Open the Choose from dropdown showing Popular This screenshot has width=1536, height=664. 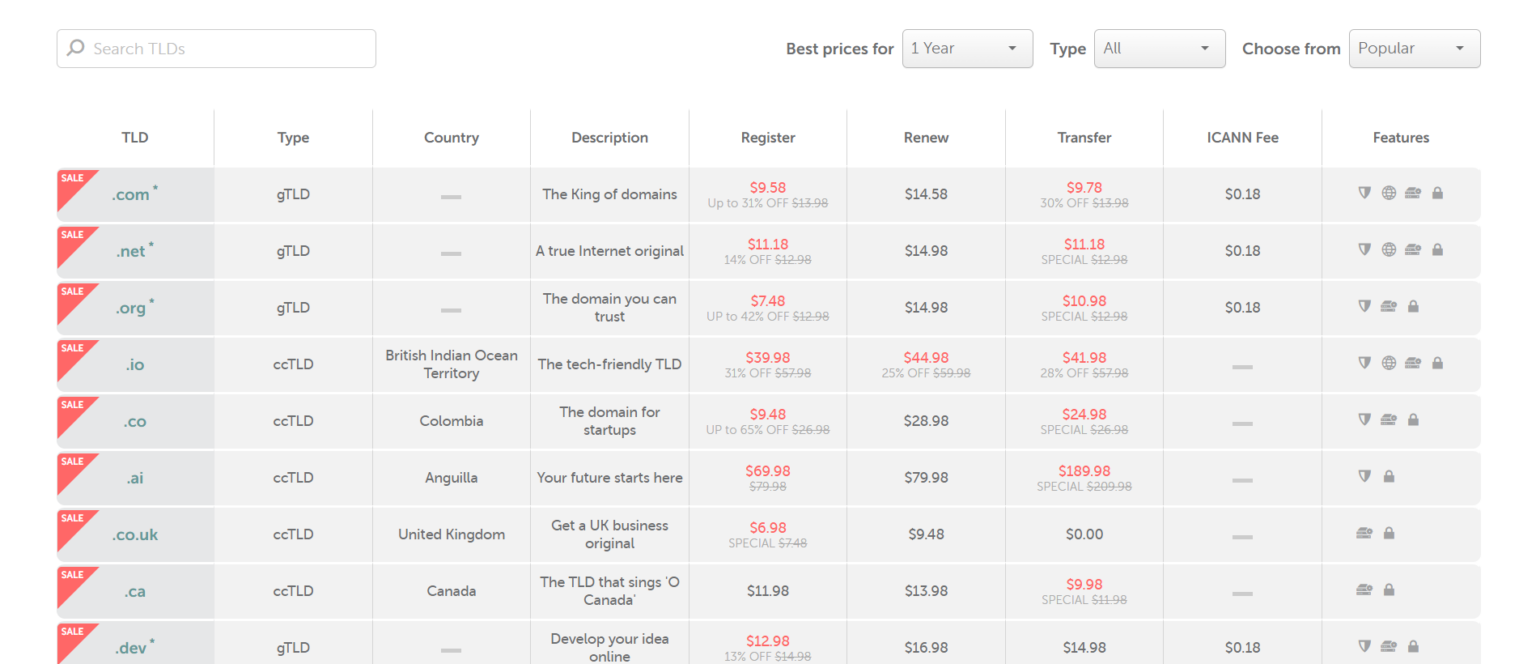tap(1414, 48)
